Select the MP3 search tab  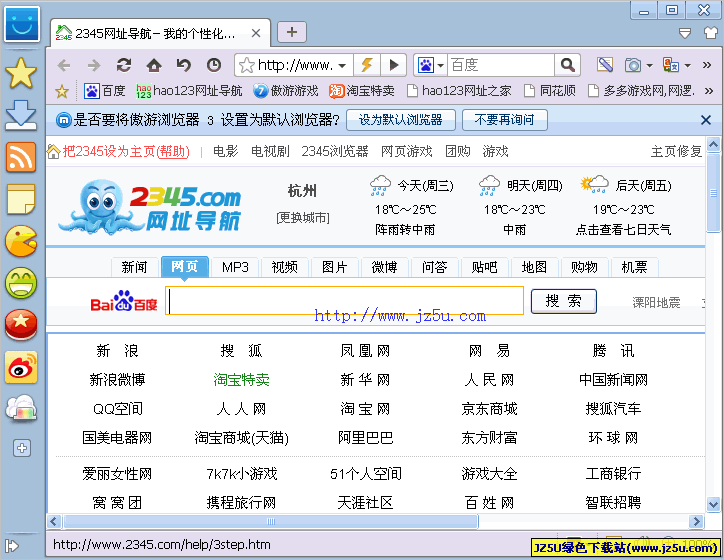click(x=235, y=267)
